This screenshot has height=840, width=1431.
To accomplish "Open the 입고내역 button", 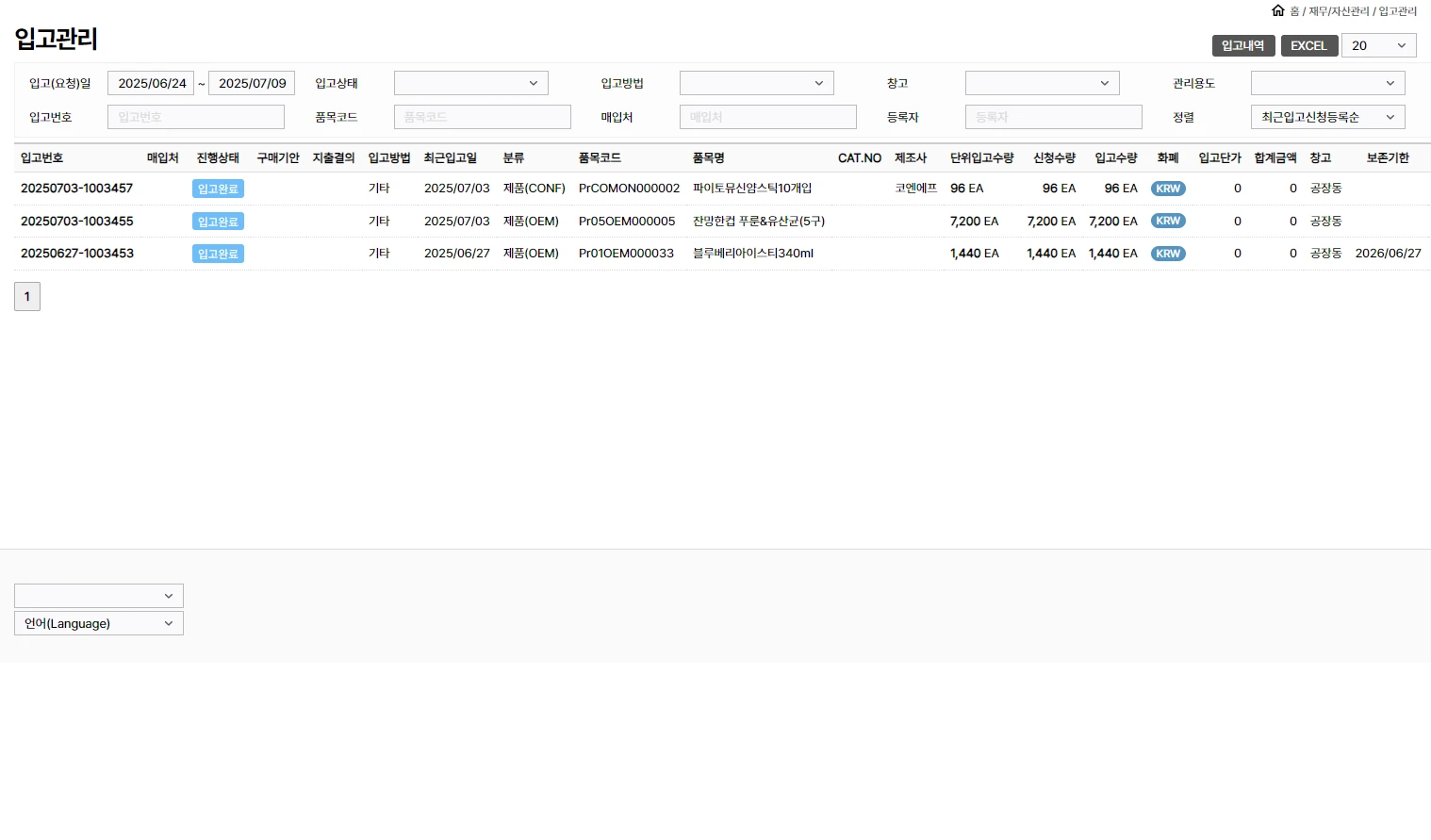I will point(1242,45).
